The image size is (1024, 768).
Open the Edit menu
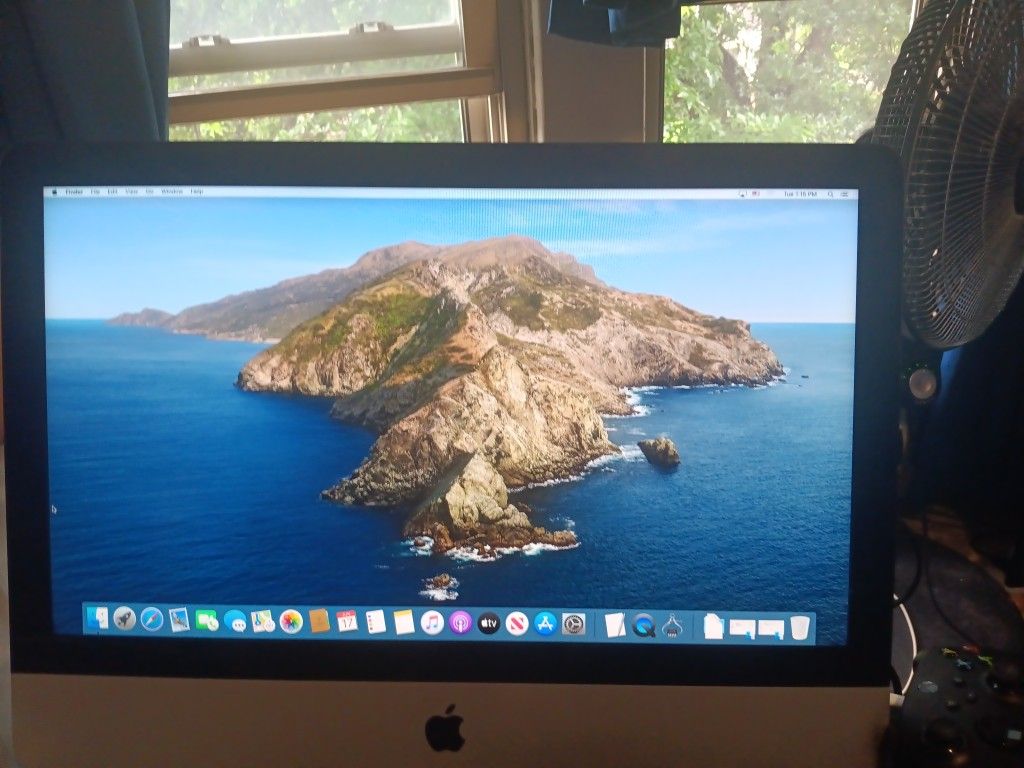pyautogui.click(x=112, y=192)
